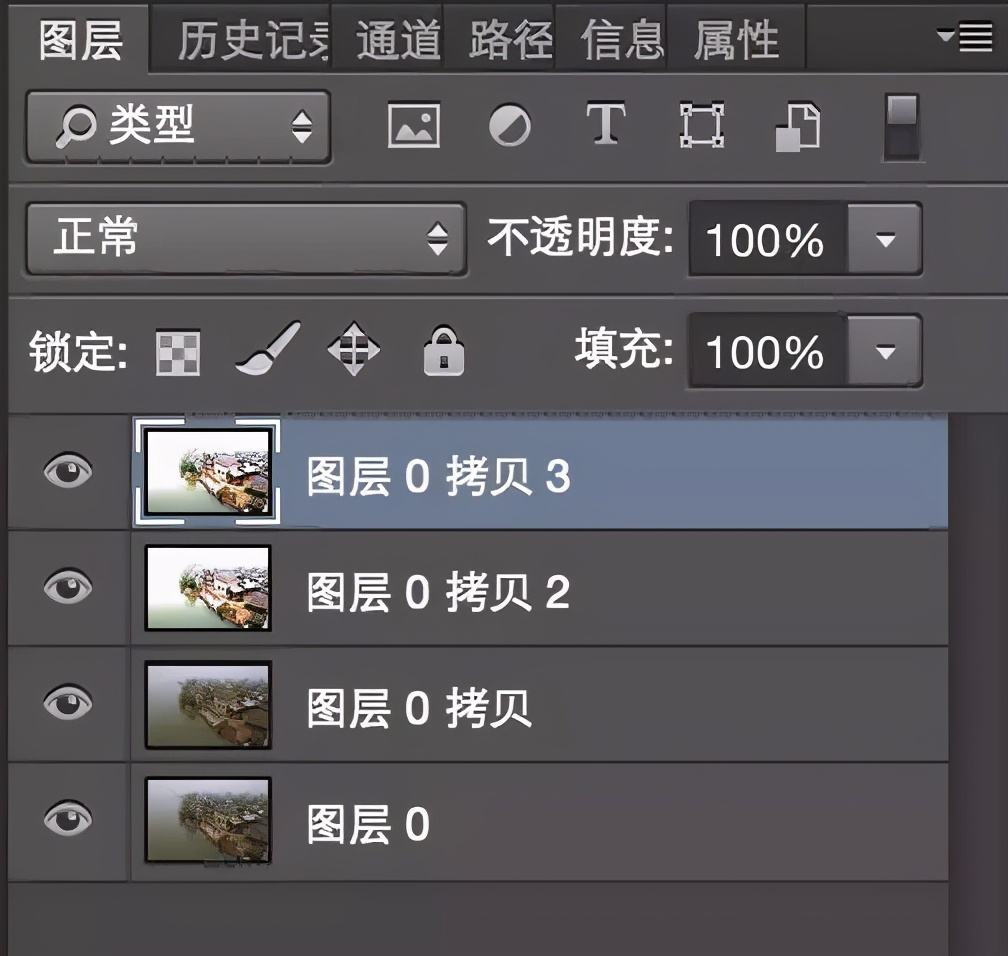The width and height of the screenshot is (1008, 956).
Task: Toggle layer filtering switch on/off
Action: point(902,127)
